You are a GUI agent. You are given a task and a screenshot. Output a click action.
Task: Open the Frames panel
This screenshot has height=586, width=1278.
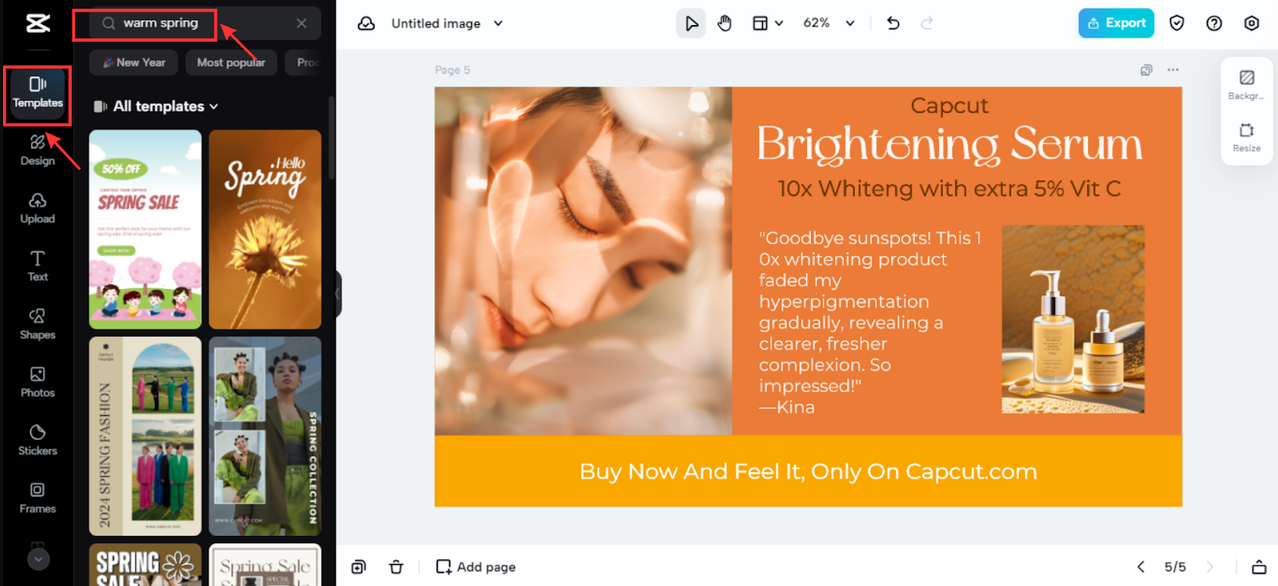37,497
